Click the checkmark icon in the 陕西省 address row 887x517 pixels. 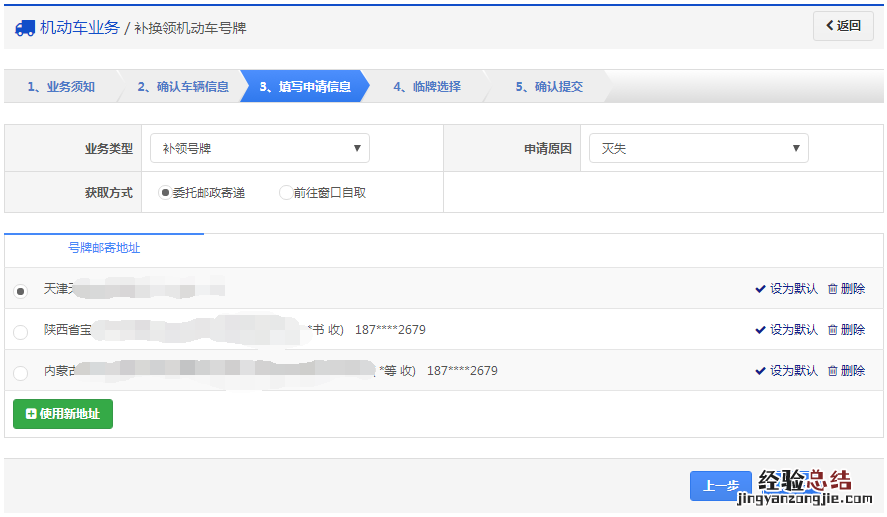tap(760, 330)
